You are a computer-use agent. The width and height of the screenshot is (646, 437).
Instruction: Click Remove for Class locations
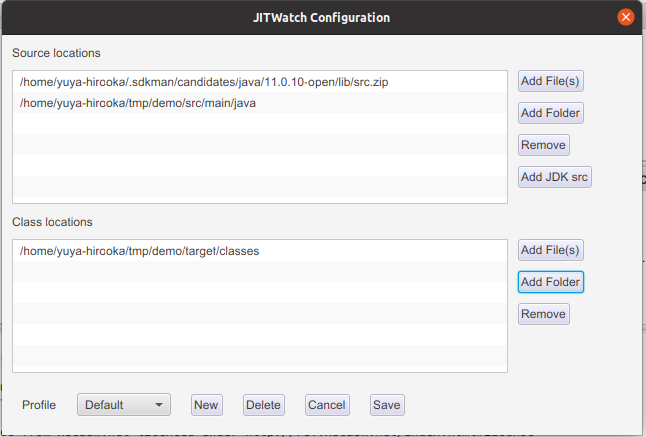click(543, 314)
